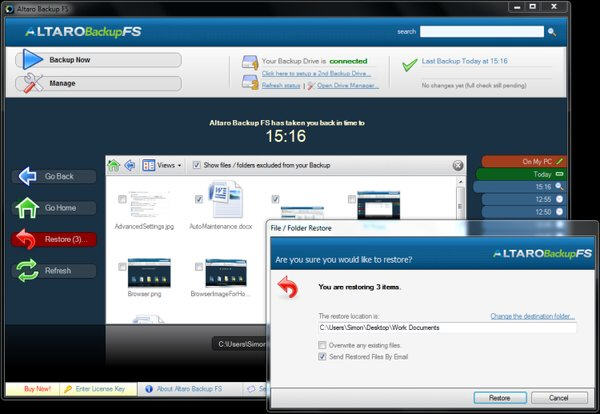Select the 12:50 backup time entry
600x414 pixels.
[523, 212]
